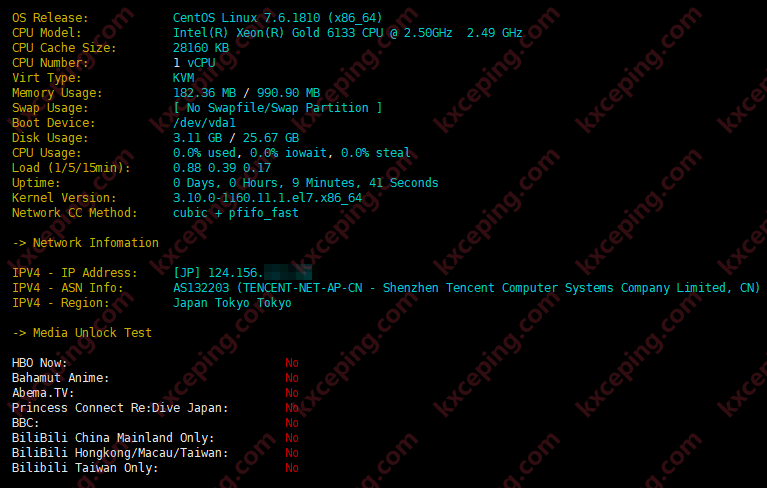
Task: Click the KVM virt type value
Action: pos(183,78)
